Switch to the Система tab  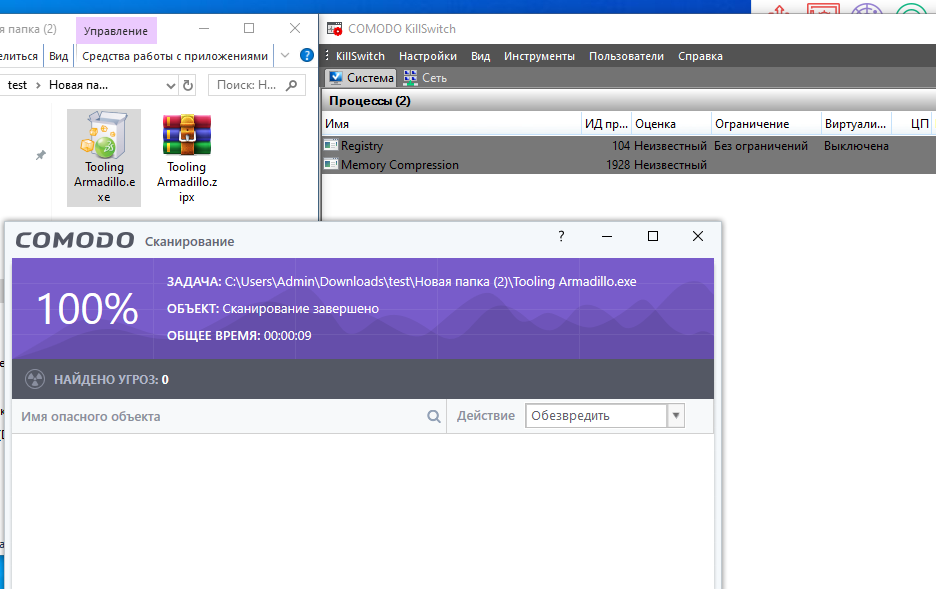coord(361,78)
